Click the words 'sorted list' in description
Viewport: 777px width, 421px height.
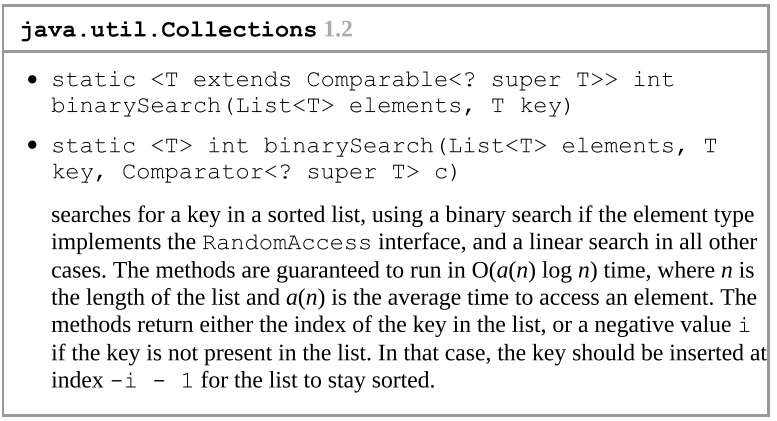[314, 215]
